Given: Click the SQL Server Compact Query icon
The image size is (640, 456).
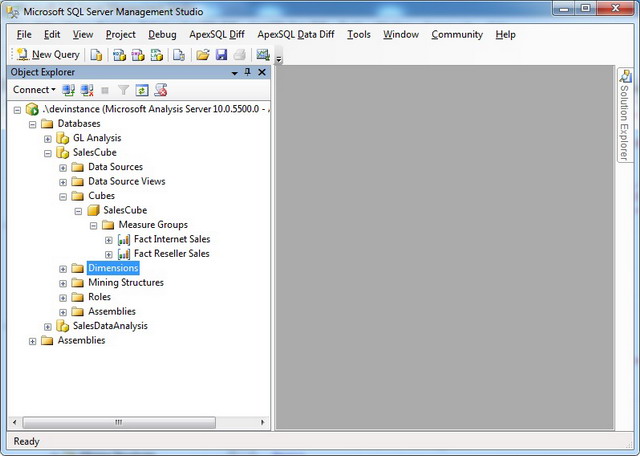Looking at the screenshot, I should [179, 54].
